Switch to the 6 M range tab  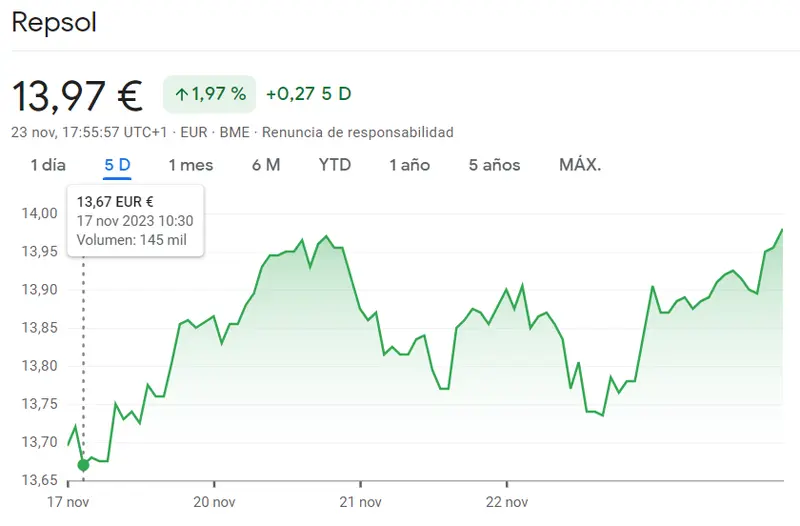point(266,165)
